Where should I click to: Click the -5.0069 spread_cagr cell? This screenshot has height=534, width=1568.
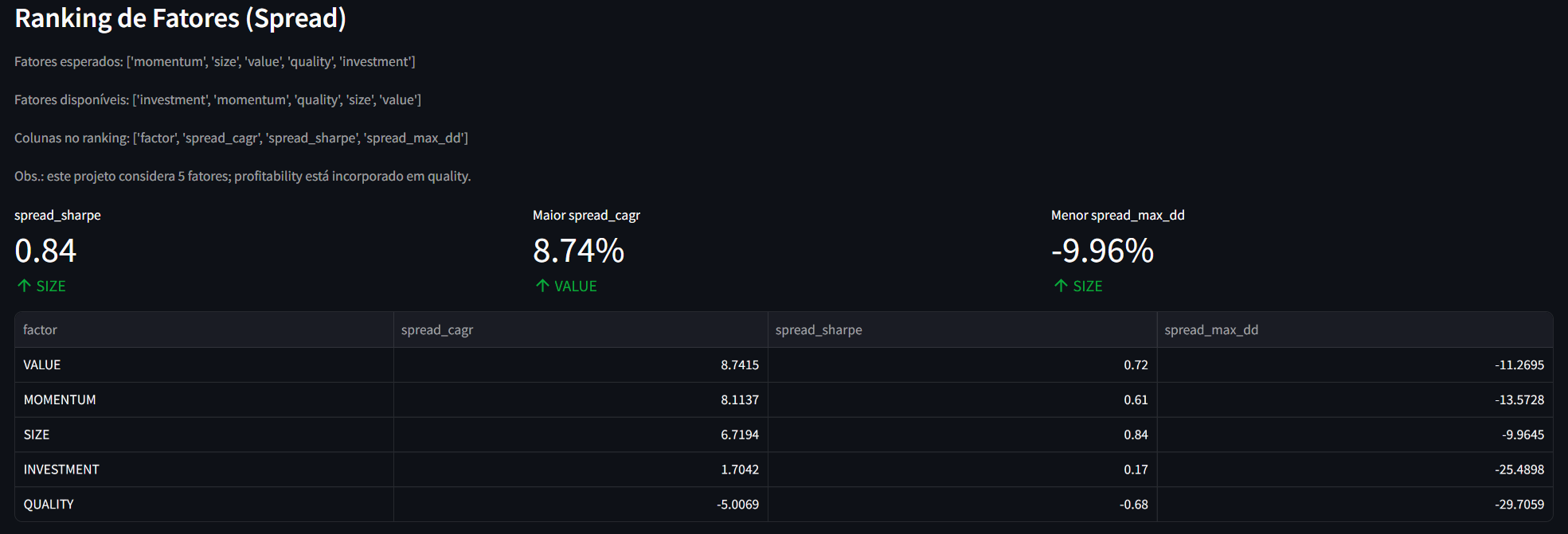click(x=581, y=505)
